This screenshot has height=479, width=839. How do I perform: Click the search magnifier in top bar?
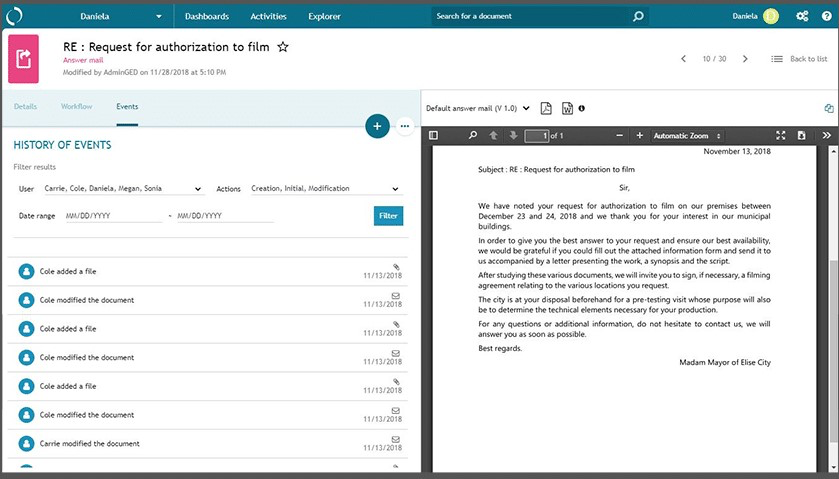[x=638, y=16]
